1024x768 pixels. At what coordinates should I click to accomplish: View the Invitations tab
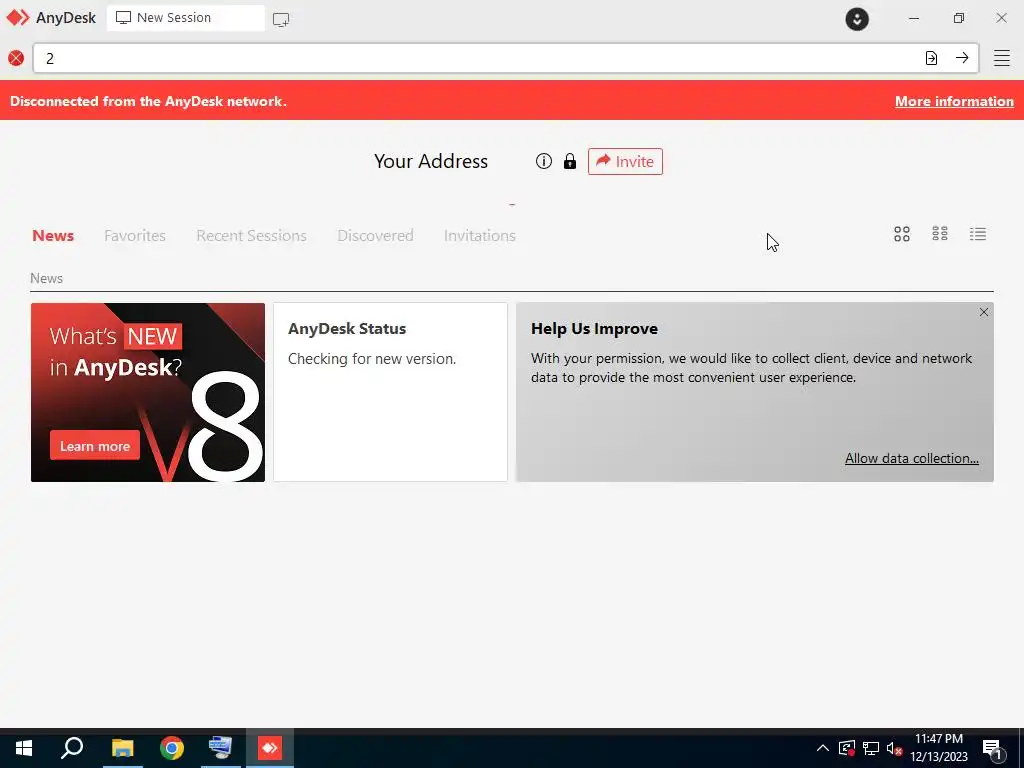[x=479, y=236]
